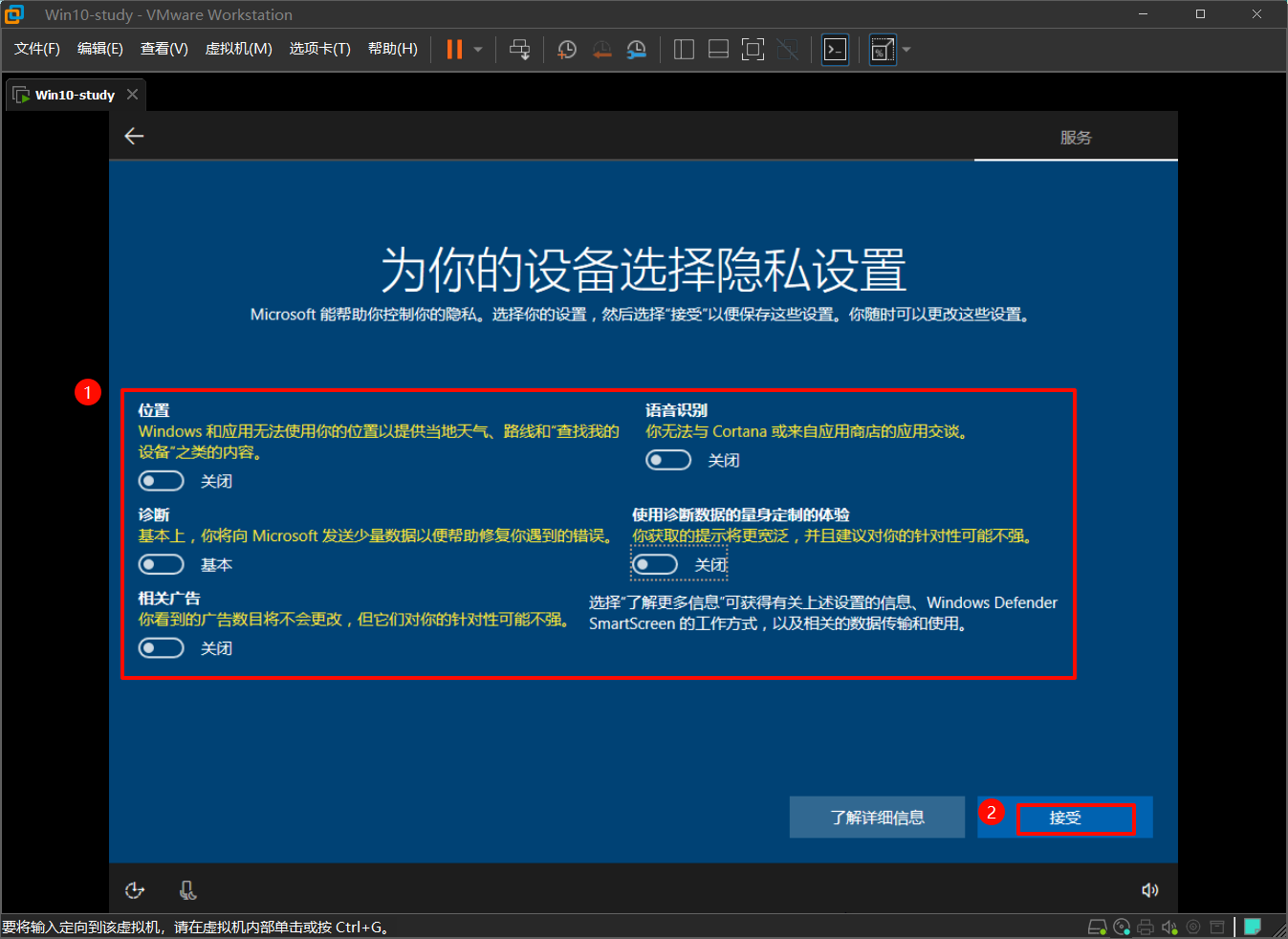Open the pause button dropdown arrow
The width and height of the screenshot is (1288, 939).
477,49
